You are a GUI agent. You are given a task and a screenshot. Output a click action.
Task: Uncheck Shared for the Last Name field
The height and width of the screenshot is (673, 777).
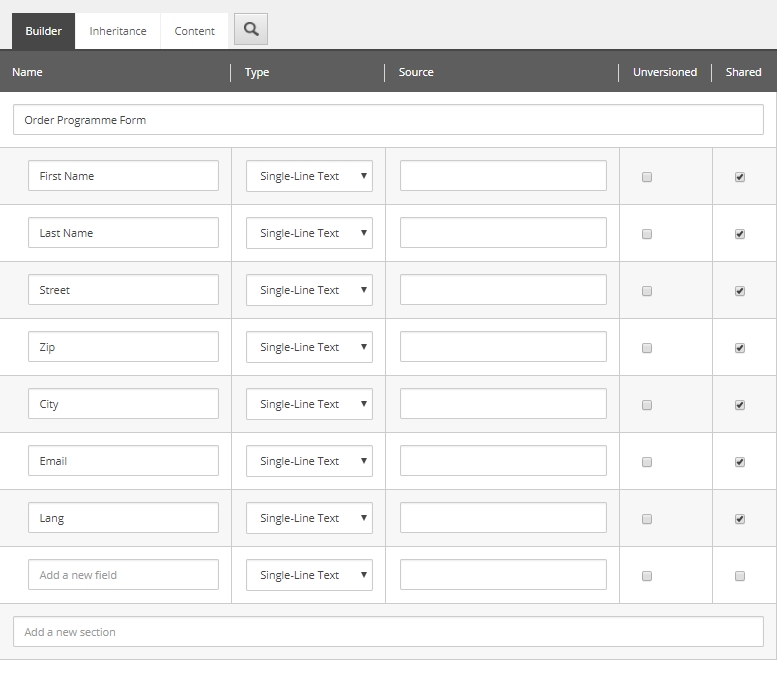[x=740, y=234]
